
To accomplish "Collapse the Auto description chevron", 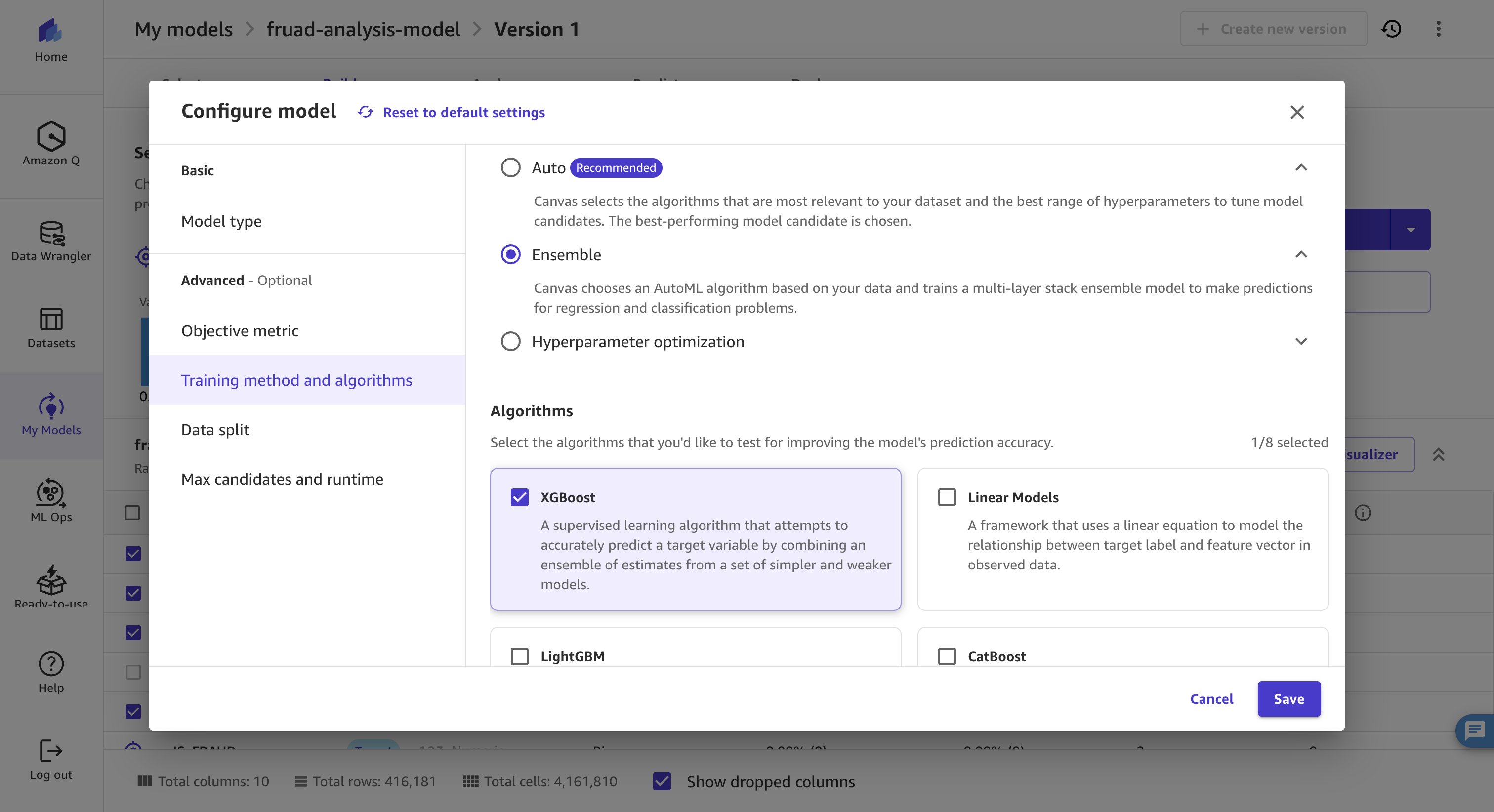I will click(1301, 167).
